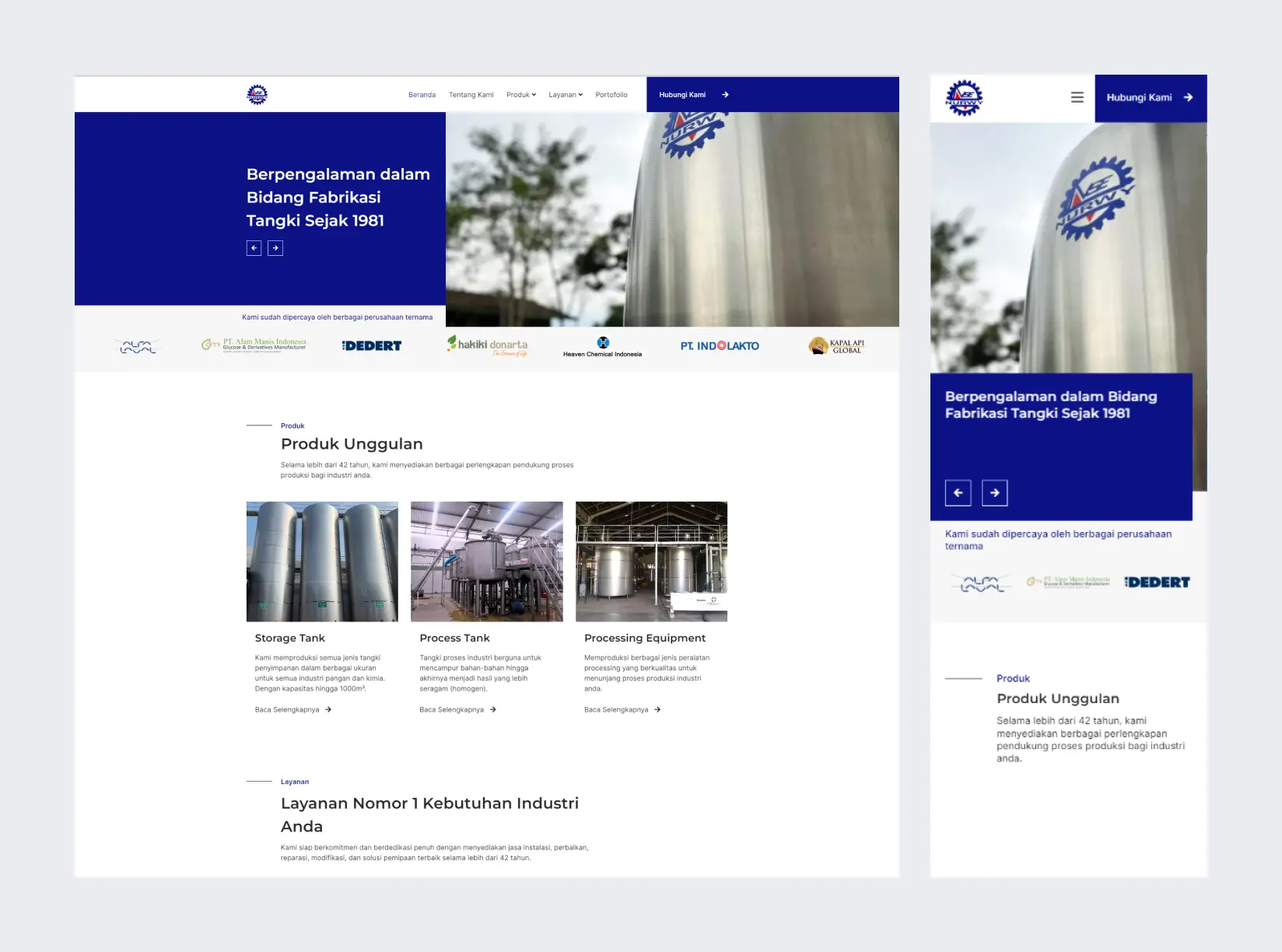The image size is (1282, 952).
Task: Click Baca Selengkapnya under Process Tank
Action: pyautogui.click(x=458, y=709)
